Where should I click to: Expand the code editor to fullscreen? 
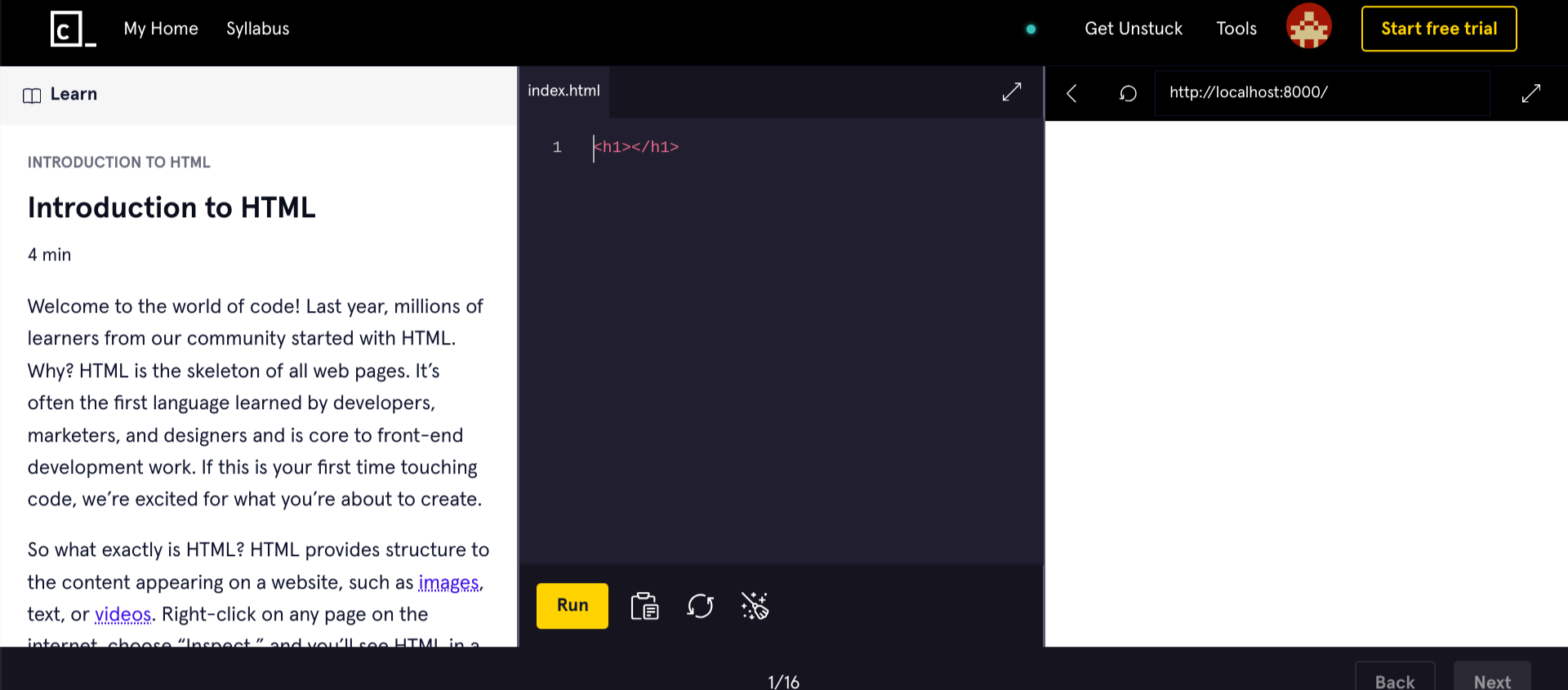[1011, 92]
